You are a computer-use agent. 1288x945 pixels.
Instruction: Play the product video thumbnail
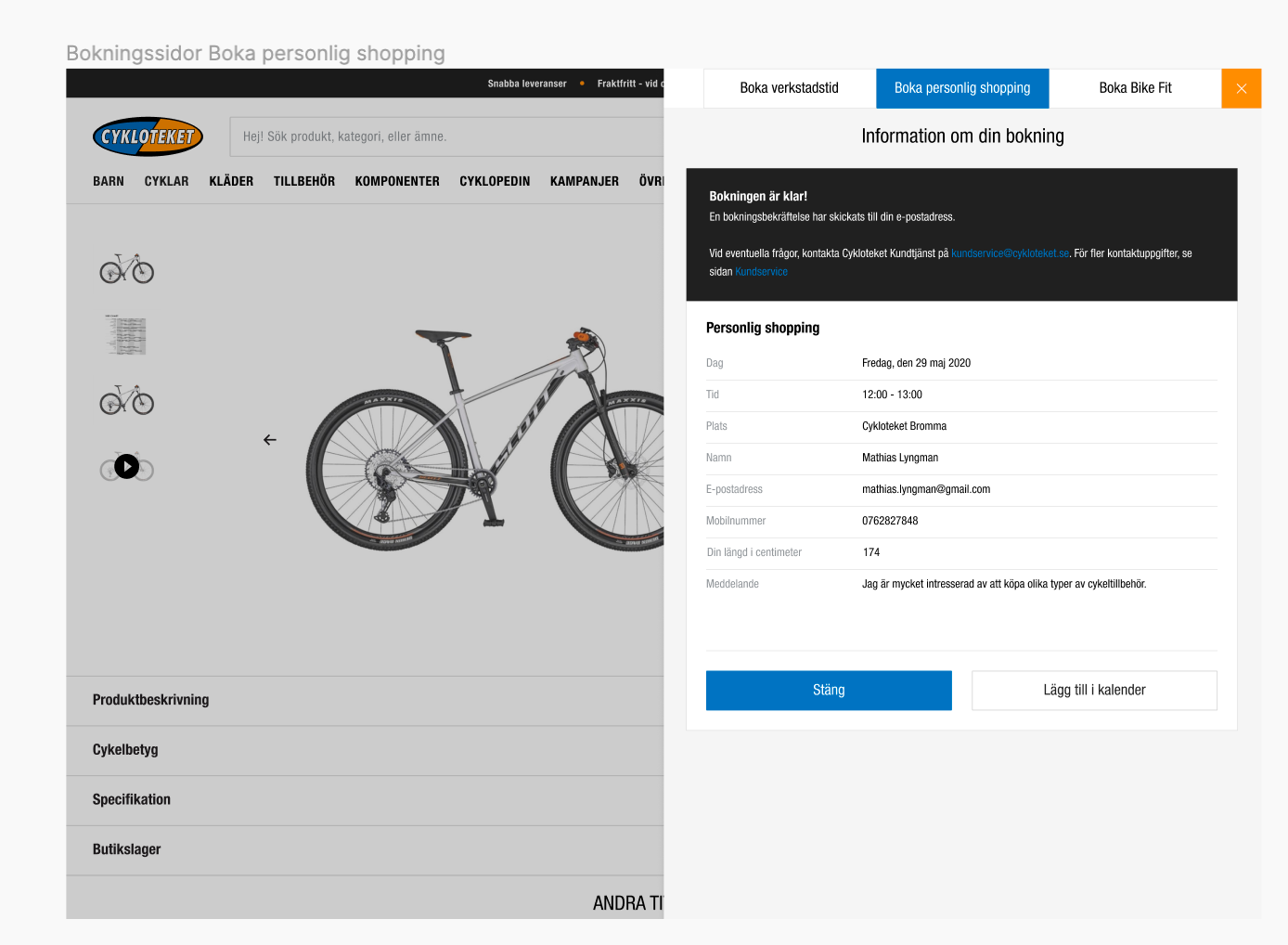pyautogui.click(x=127, y=467)
